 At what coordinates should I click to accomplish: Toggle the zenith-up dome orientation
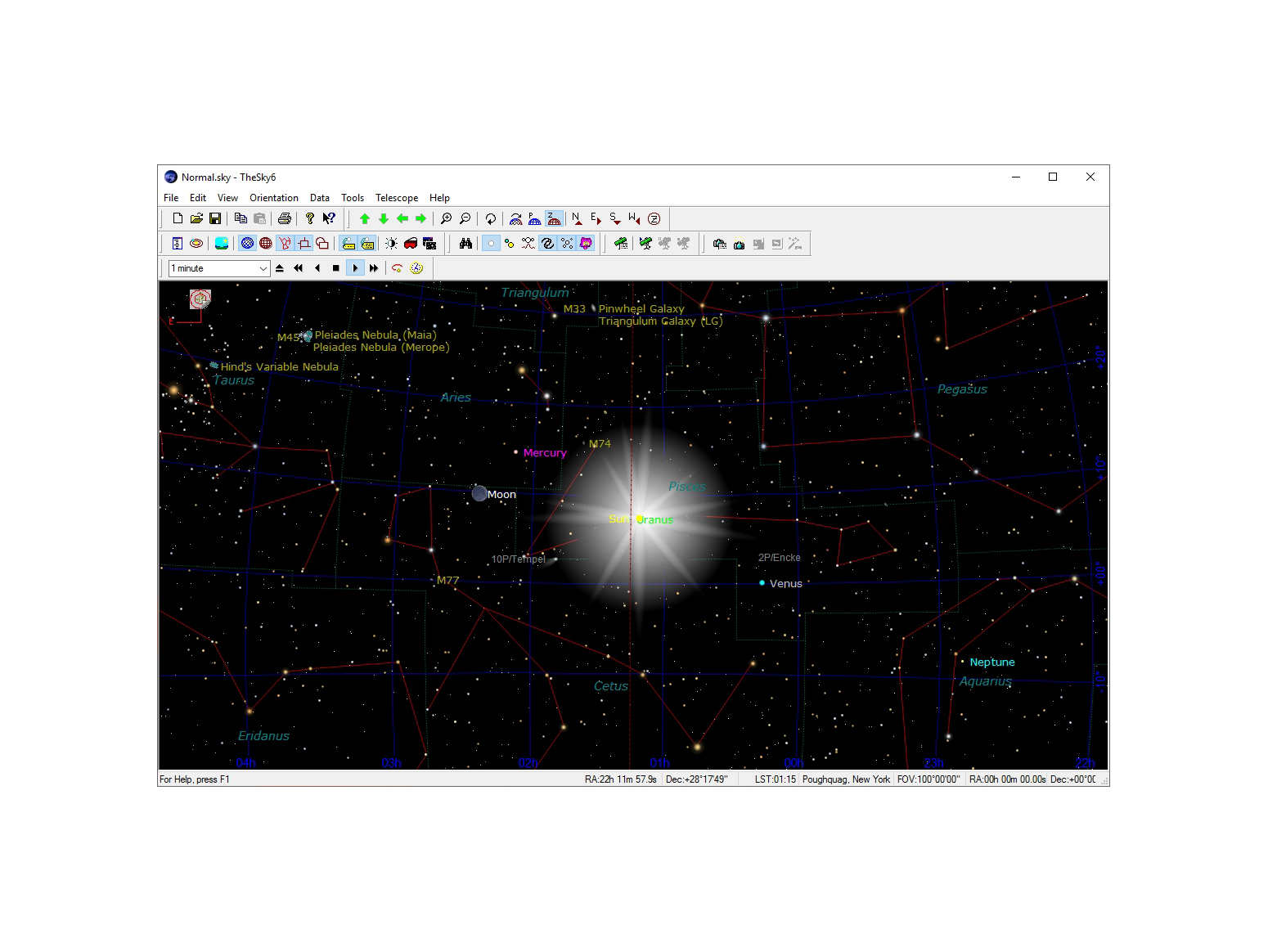point(554,218)
